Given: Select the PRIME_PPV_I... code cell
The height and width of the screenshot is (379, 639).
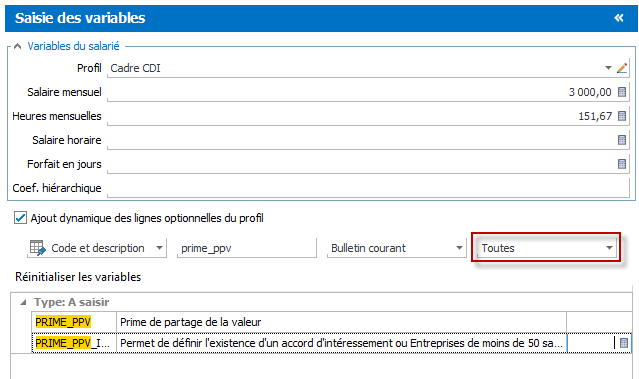Looking at the screenshot, I should [74, 343].
